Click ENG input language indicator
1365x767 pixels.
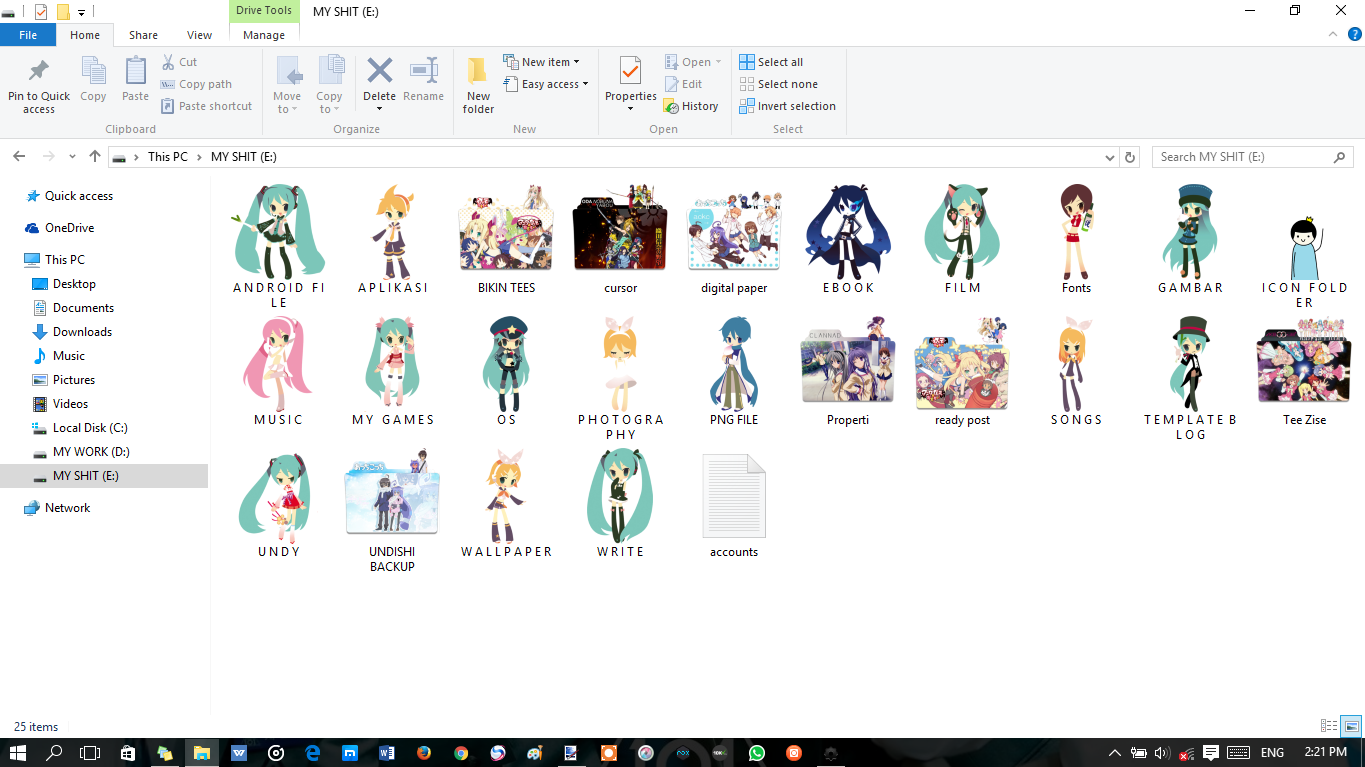(1272, 753)
